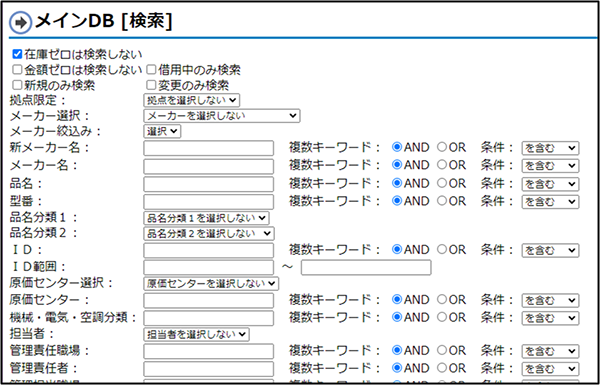
Task: Open the 担当者 dropdown
Action: 196,334
